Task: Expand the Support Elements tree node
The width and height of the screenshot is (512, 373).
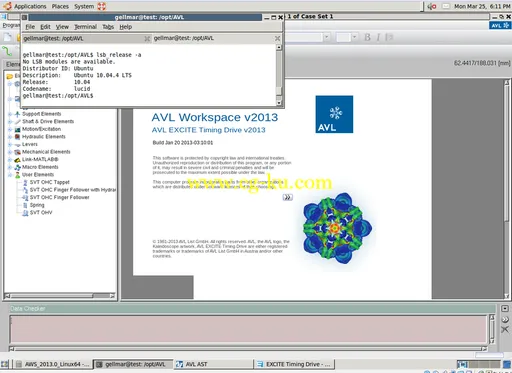Action: point(10,114)
